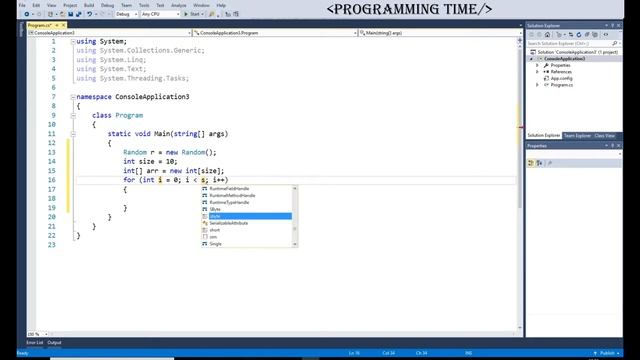Viewport: 640px width, 360px height.
Task: Click the Navigate Backward toolbar icon
Action: coord(27,14)
